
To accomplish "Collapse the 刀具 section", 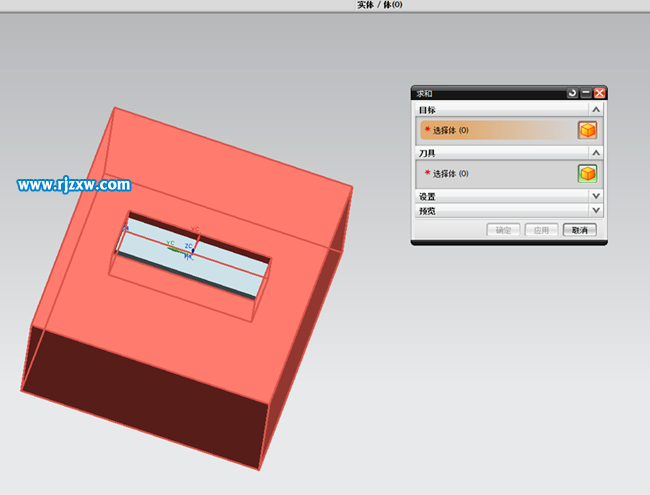I will click(x=596, y=153).
